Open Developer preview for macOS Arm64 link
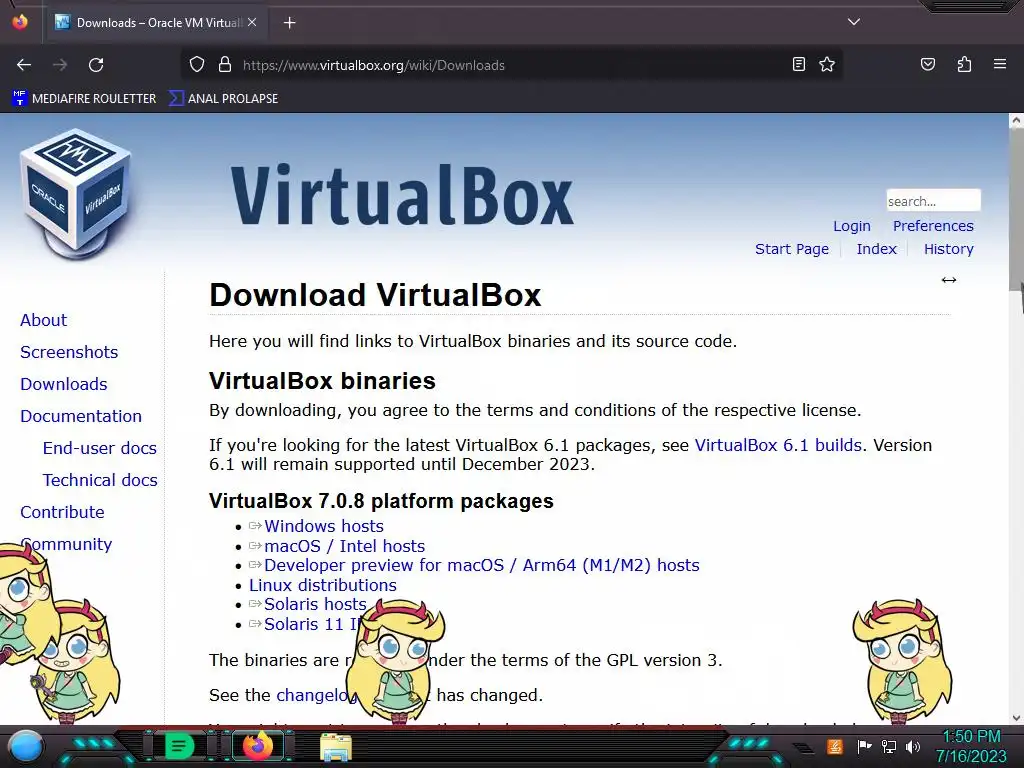Screen dimensions: 1024x768 click(x=481, y=566)
